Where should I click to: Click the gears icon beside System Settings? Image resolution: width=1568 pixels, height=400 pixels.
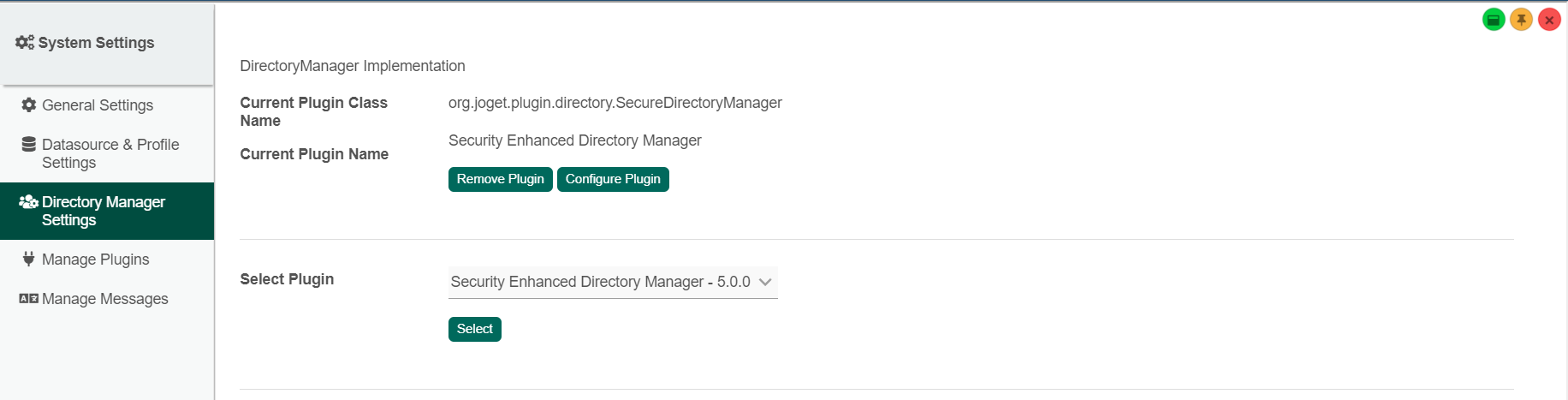[x=24, y=42]
